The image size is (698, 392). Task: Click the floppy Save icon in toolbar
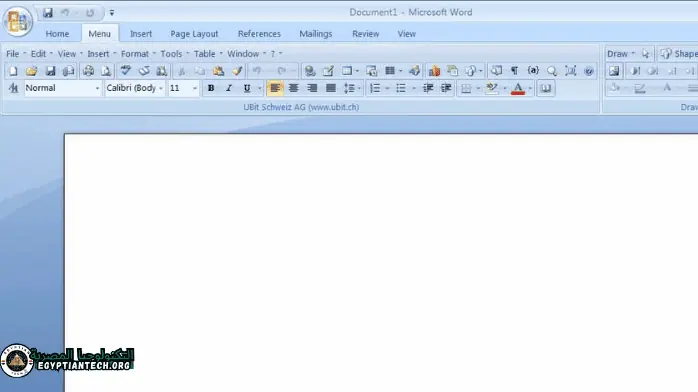[50, 71]
